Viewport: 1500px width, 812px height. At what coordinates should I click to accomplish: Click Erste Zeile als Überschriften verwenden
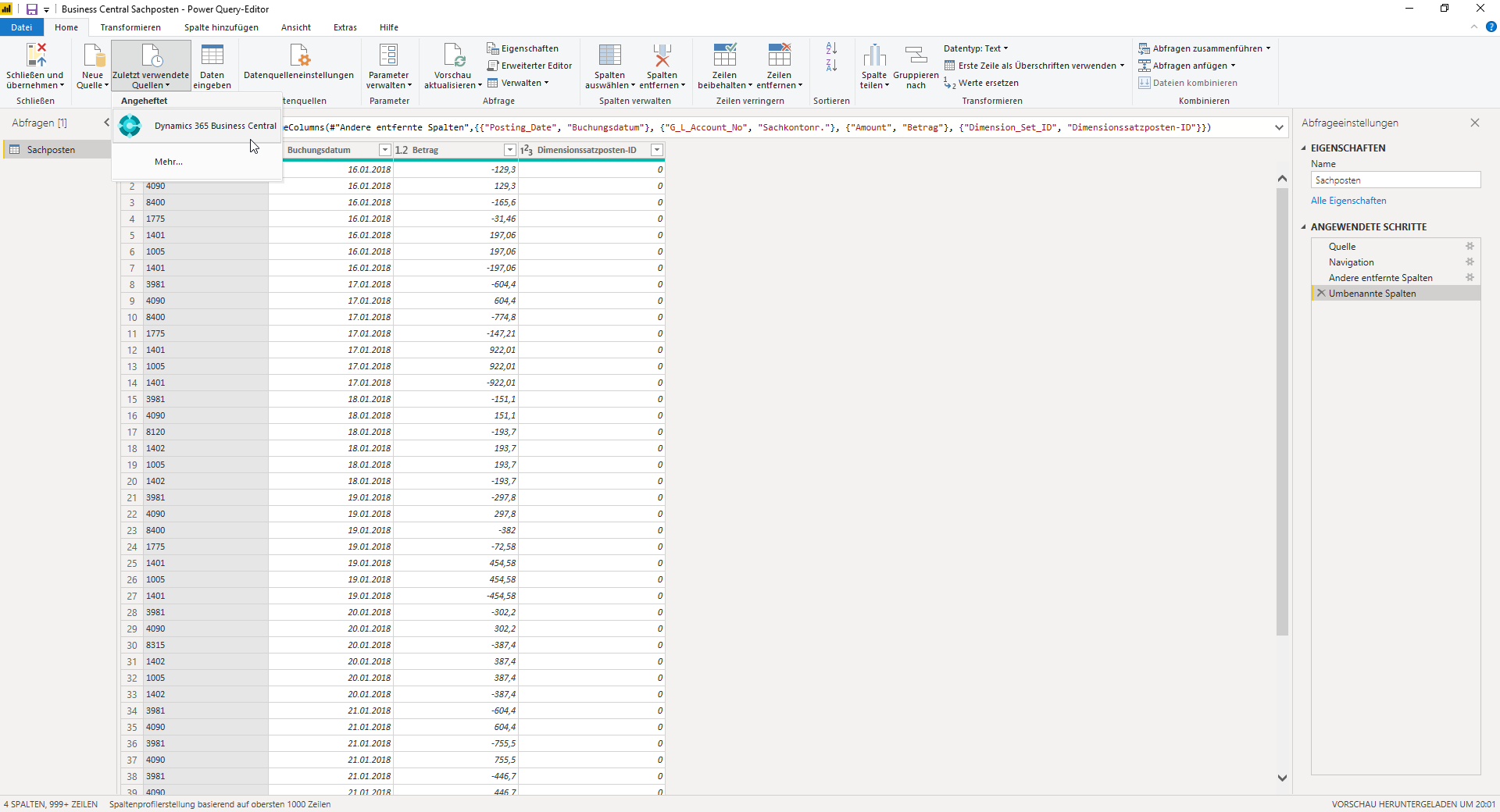click(x=1034, y=66)
